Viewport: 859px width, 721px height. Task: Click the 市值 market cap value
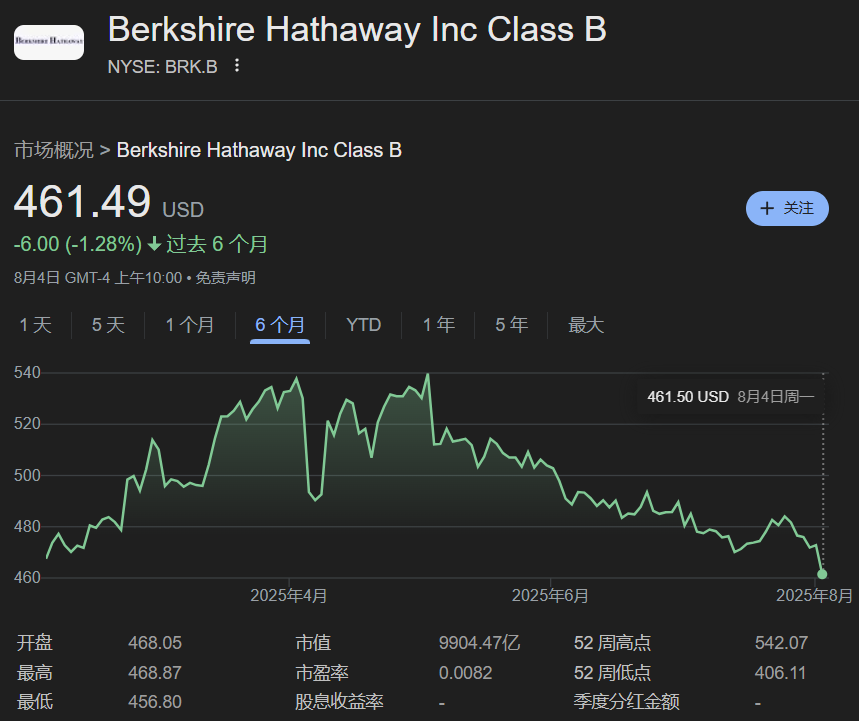479,643
